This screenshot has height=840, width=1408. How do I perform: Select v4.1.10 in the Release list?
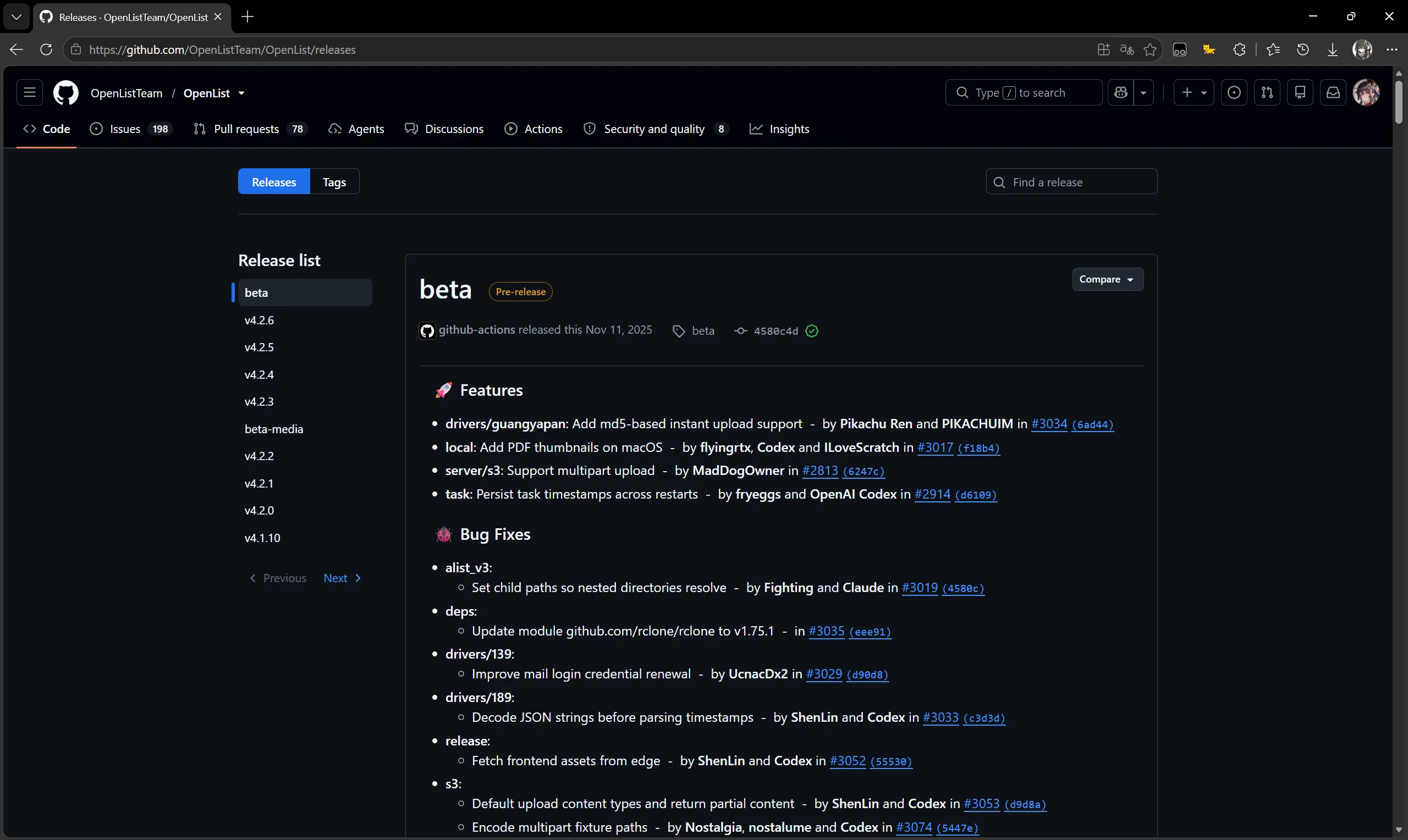coord(305,537)
